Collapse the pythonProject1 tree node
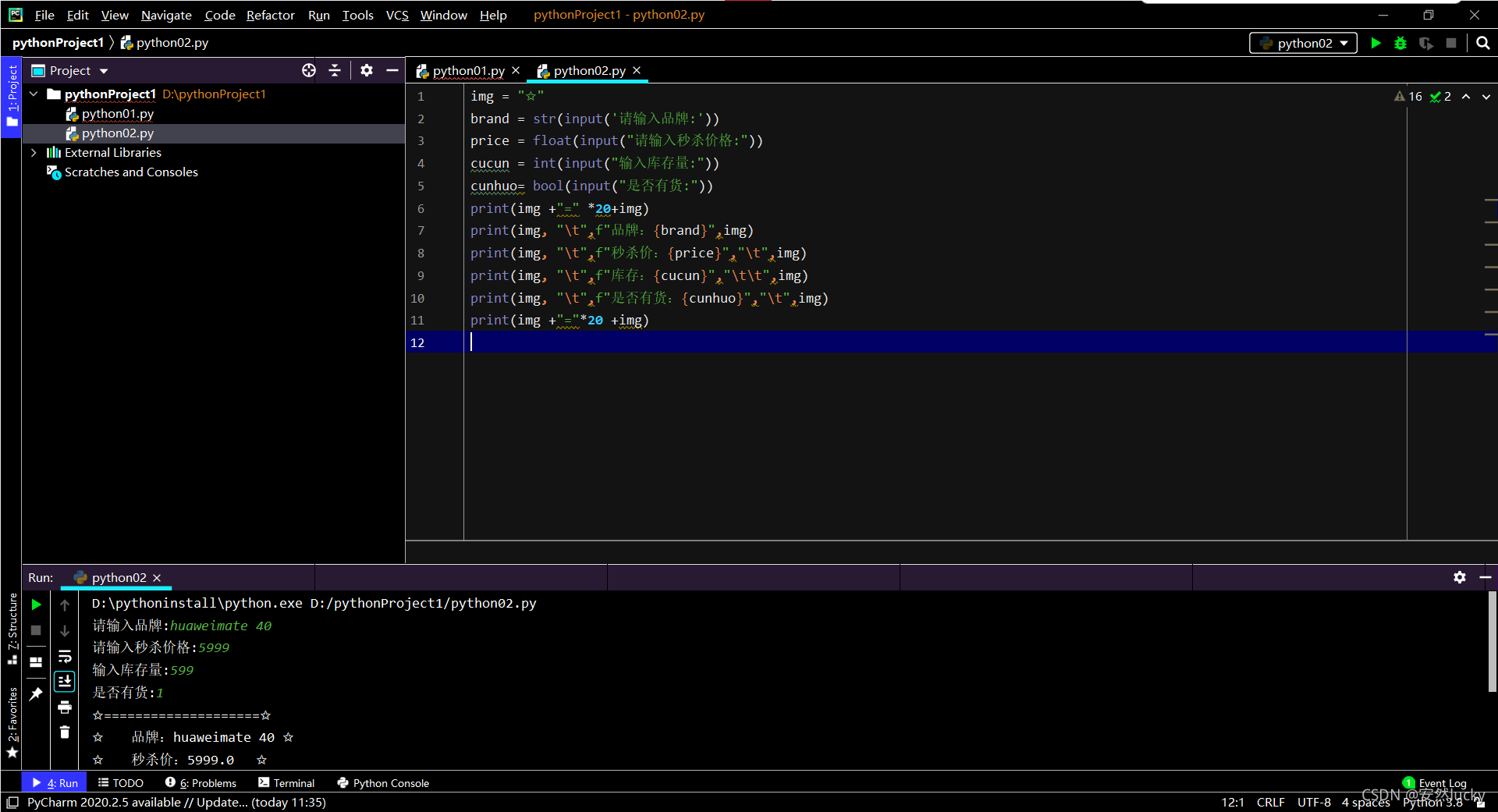The height and width of the screenshot is (812, 1498). [34, 94]
